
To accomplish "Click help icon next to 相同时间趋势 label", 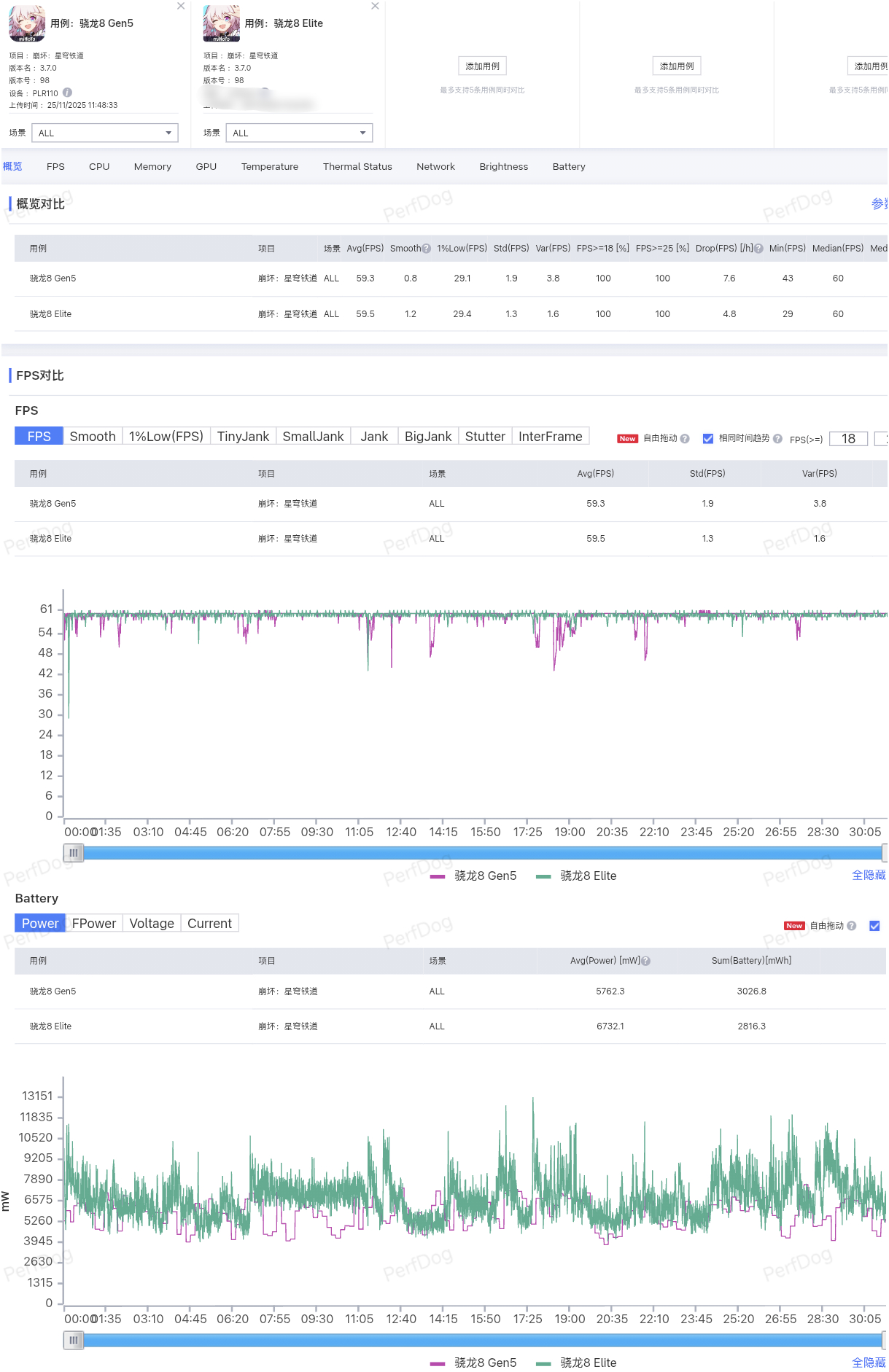I will point(777,439).
